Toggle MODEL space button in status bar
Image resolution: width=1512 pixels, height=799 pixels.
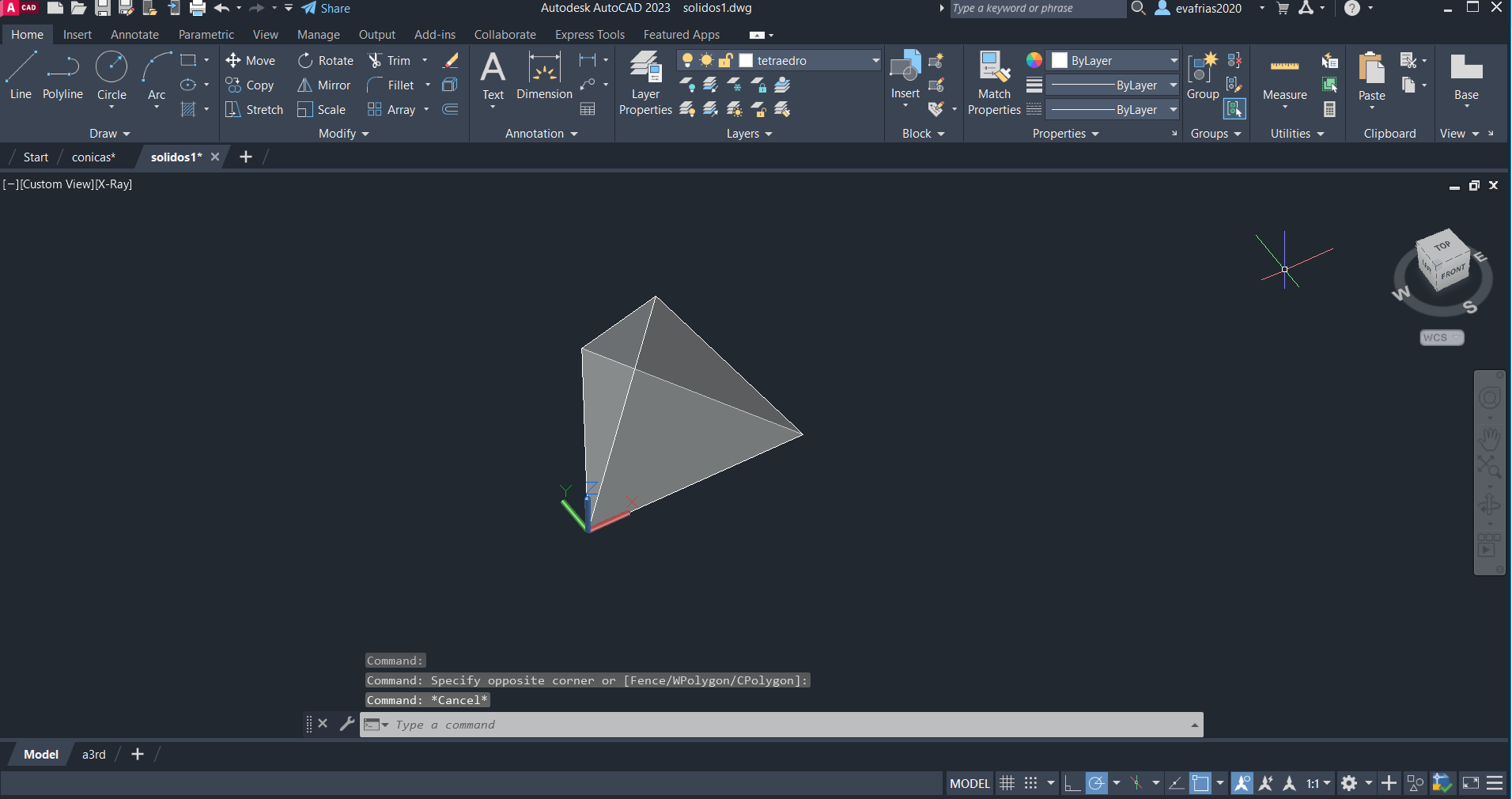tap(970, 783)
